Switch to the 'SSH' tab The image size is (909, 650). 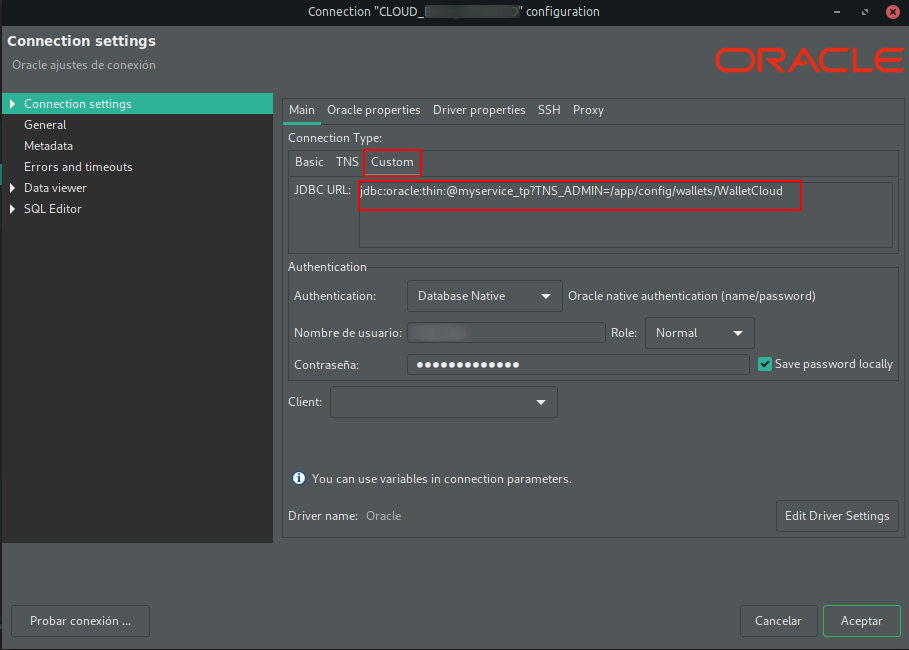tap(548, 110)
